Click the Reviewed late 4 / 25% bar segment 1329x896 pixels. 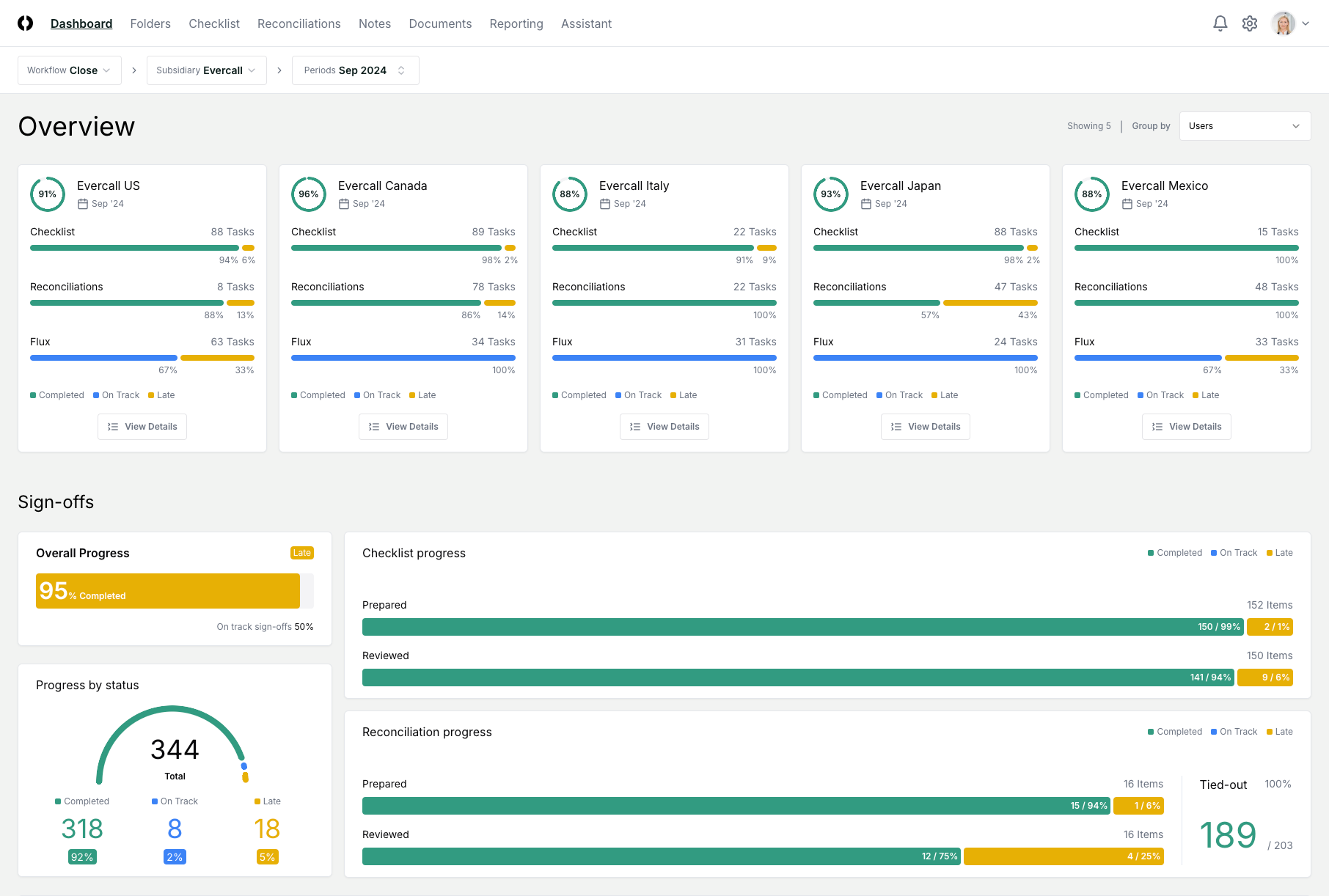tap(1063, 856)
